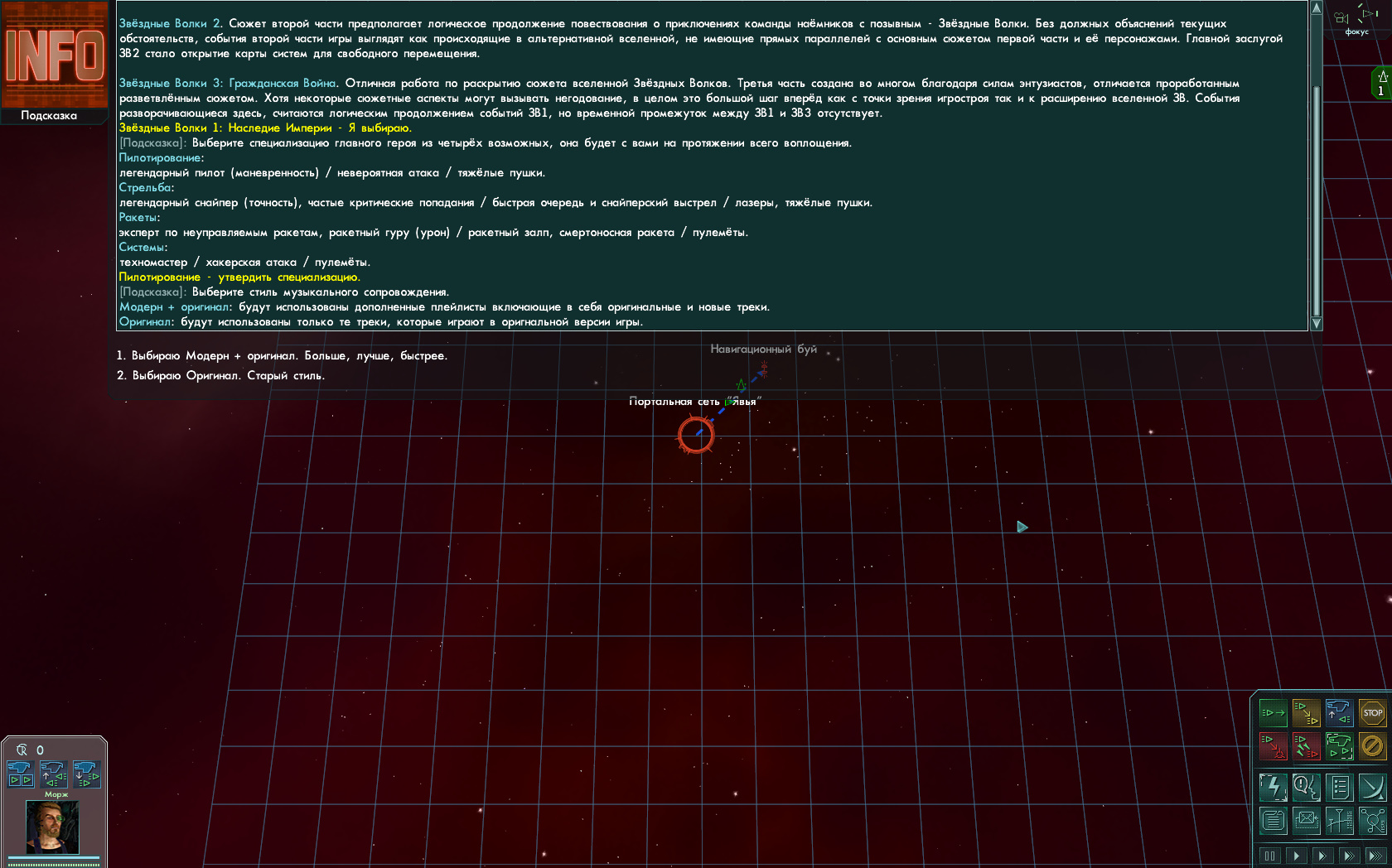Click the 'Морж' pilot name label
This screenshot has height=868, width=1392.
pos(56,794)
